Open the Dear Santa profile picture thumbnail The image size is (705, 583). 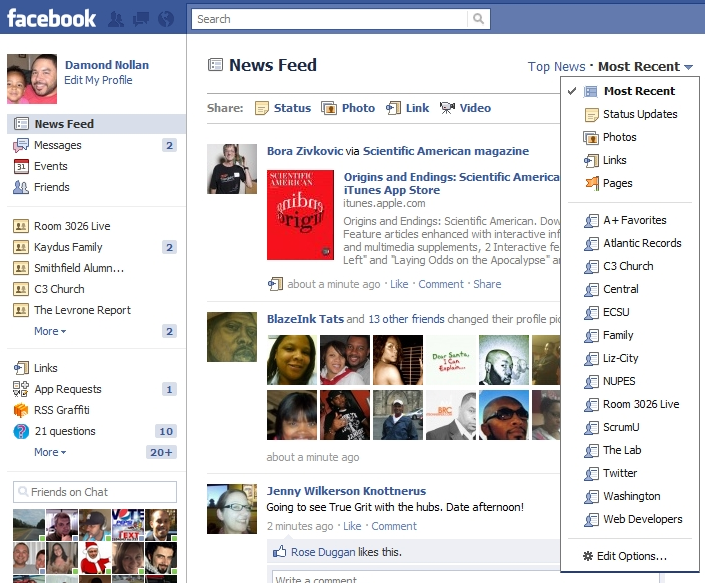tap(451, 360)
